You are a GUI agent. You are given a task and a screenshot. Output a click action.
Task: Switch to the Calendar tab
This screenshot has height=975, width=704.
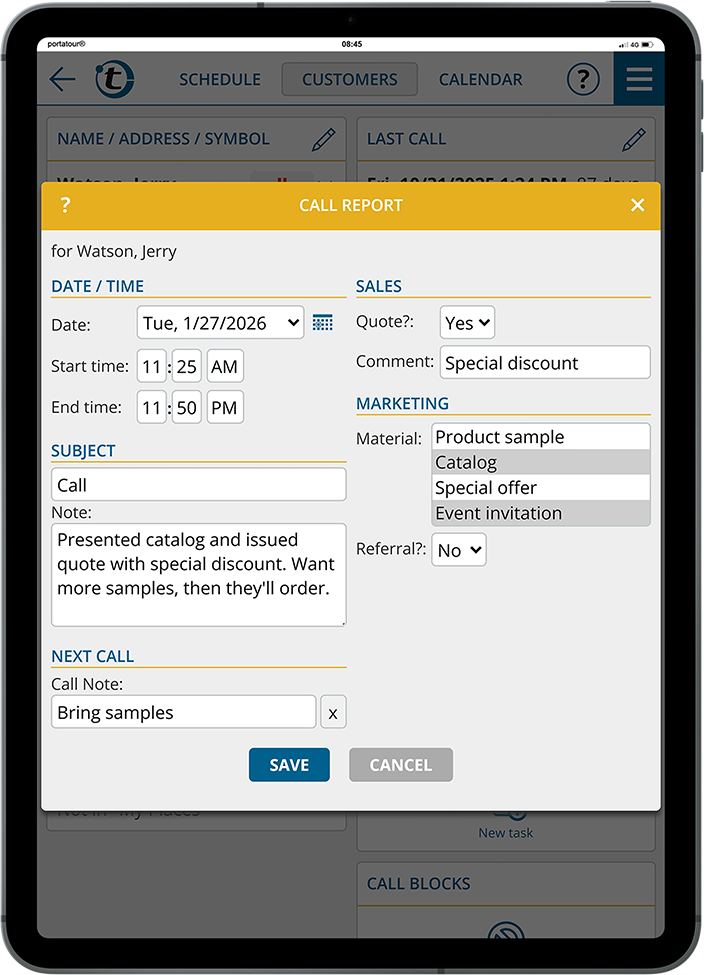tap(480, 80)
